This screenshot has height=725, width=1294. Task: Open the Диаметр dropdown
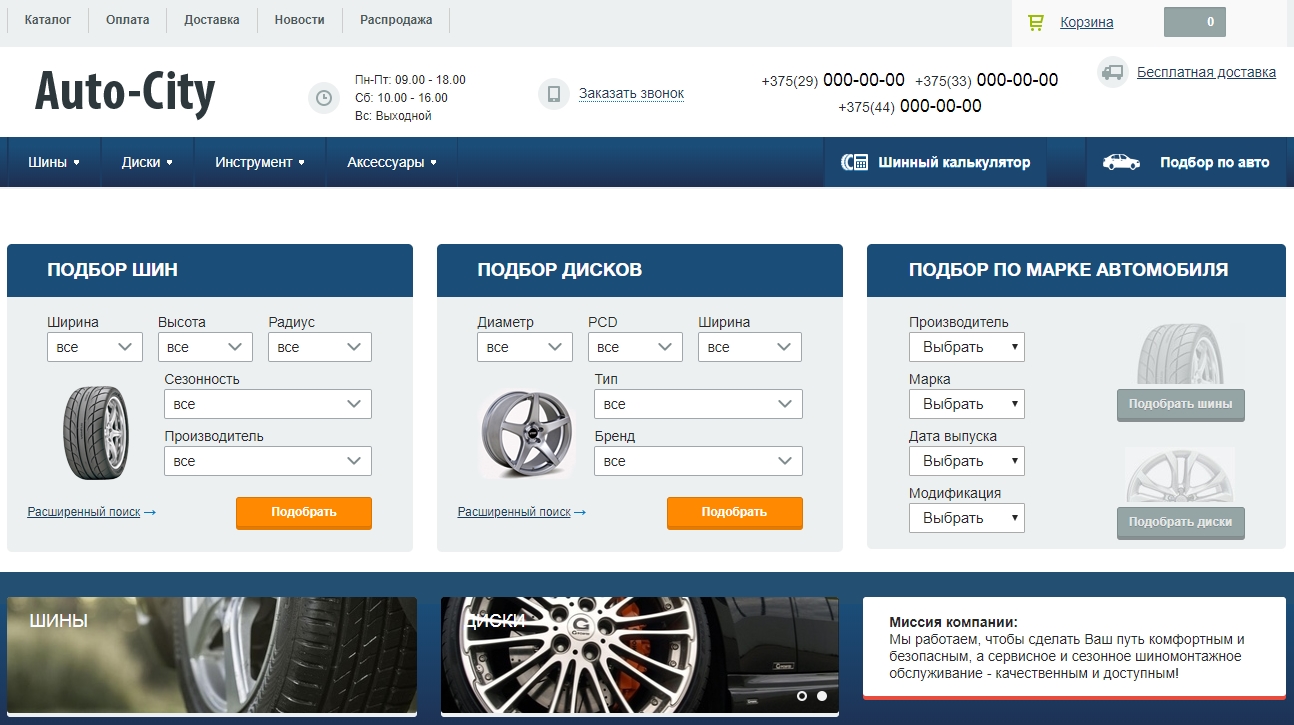click(x=525, y=347)
